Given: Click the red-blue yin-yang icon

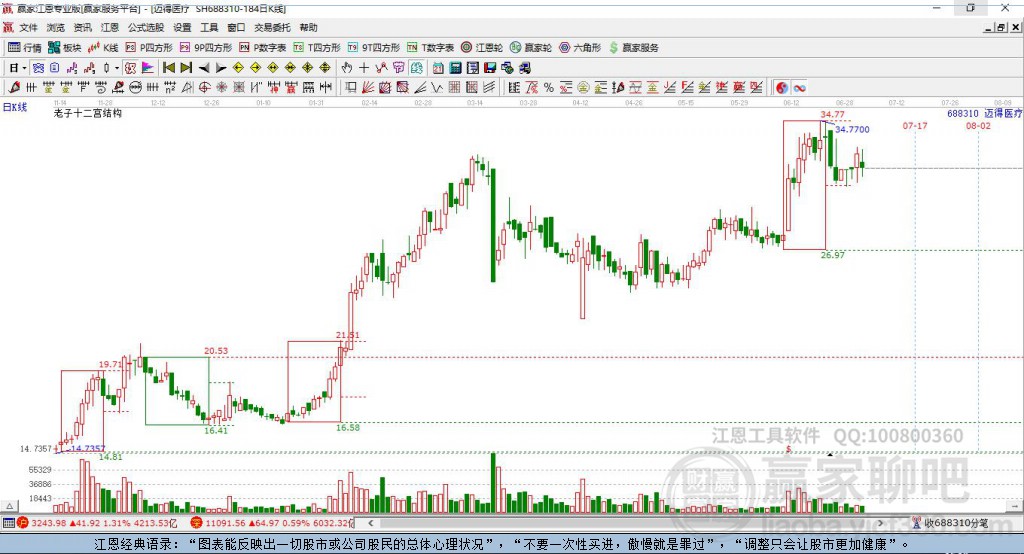Looking at the screenshot, I should point(782,88).
